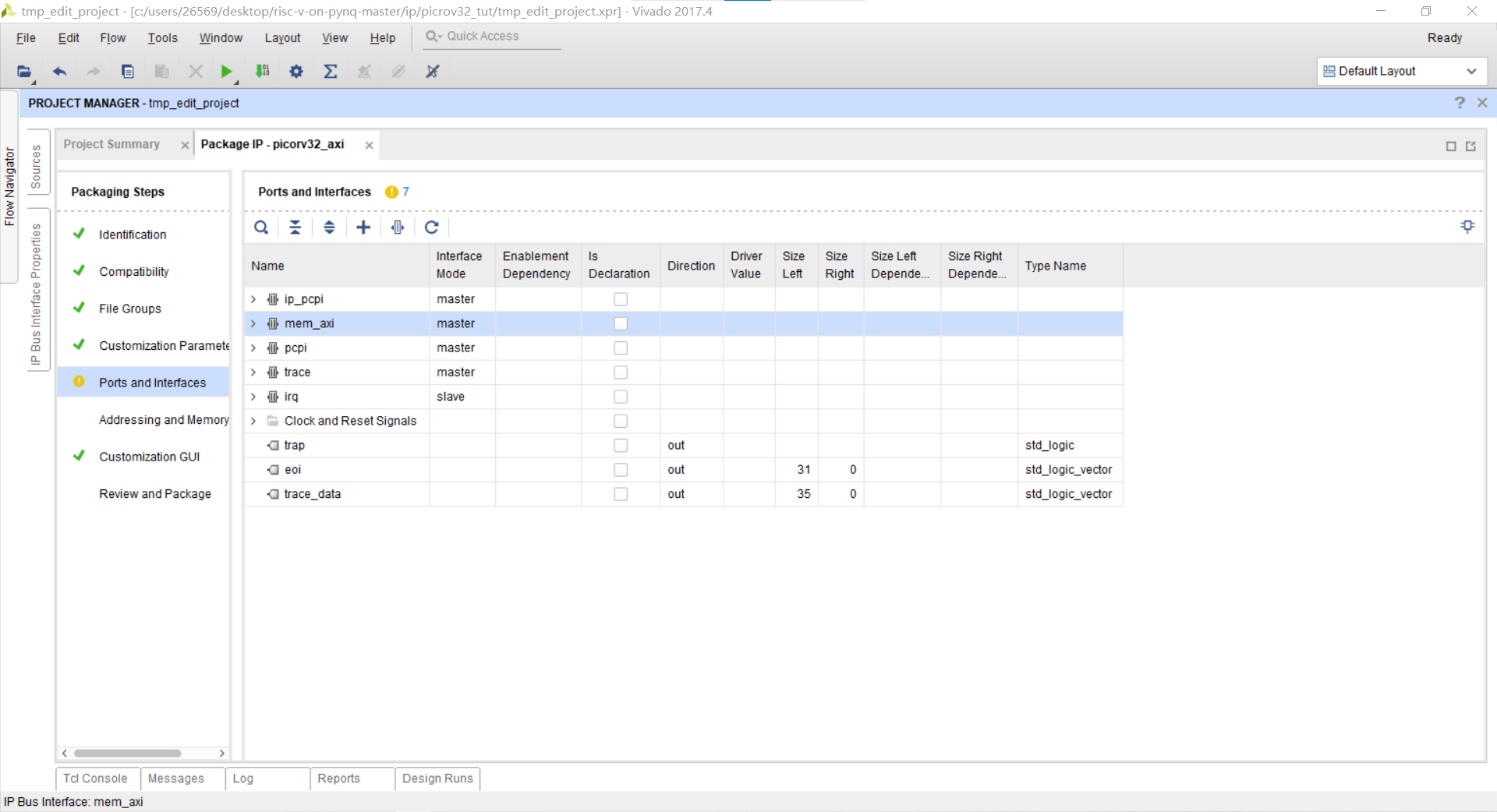The image size is (1497, 812).
Task: Go to the Identification packaging step
Action: [133, 235]
